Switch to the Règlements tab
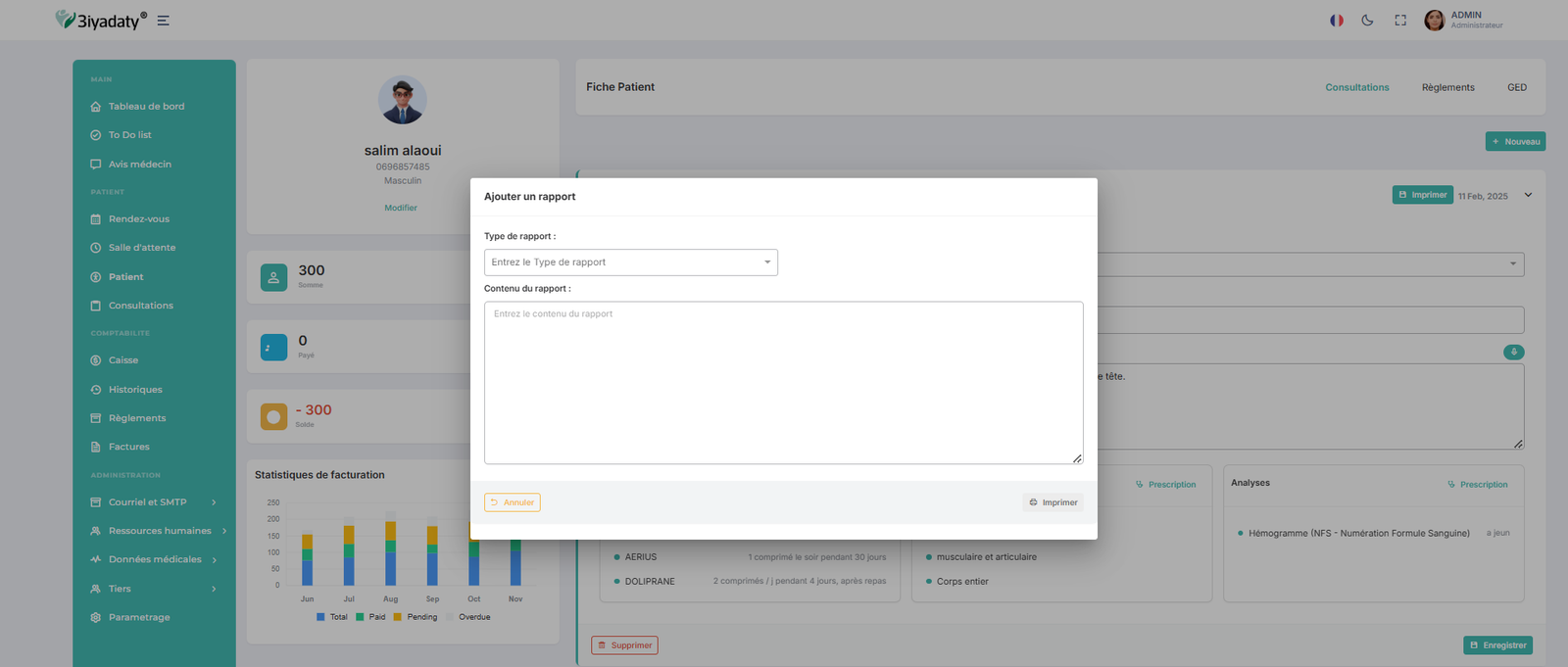1568x667 pixels. click(x=1447, y=88)
